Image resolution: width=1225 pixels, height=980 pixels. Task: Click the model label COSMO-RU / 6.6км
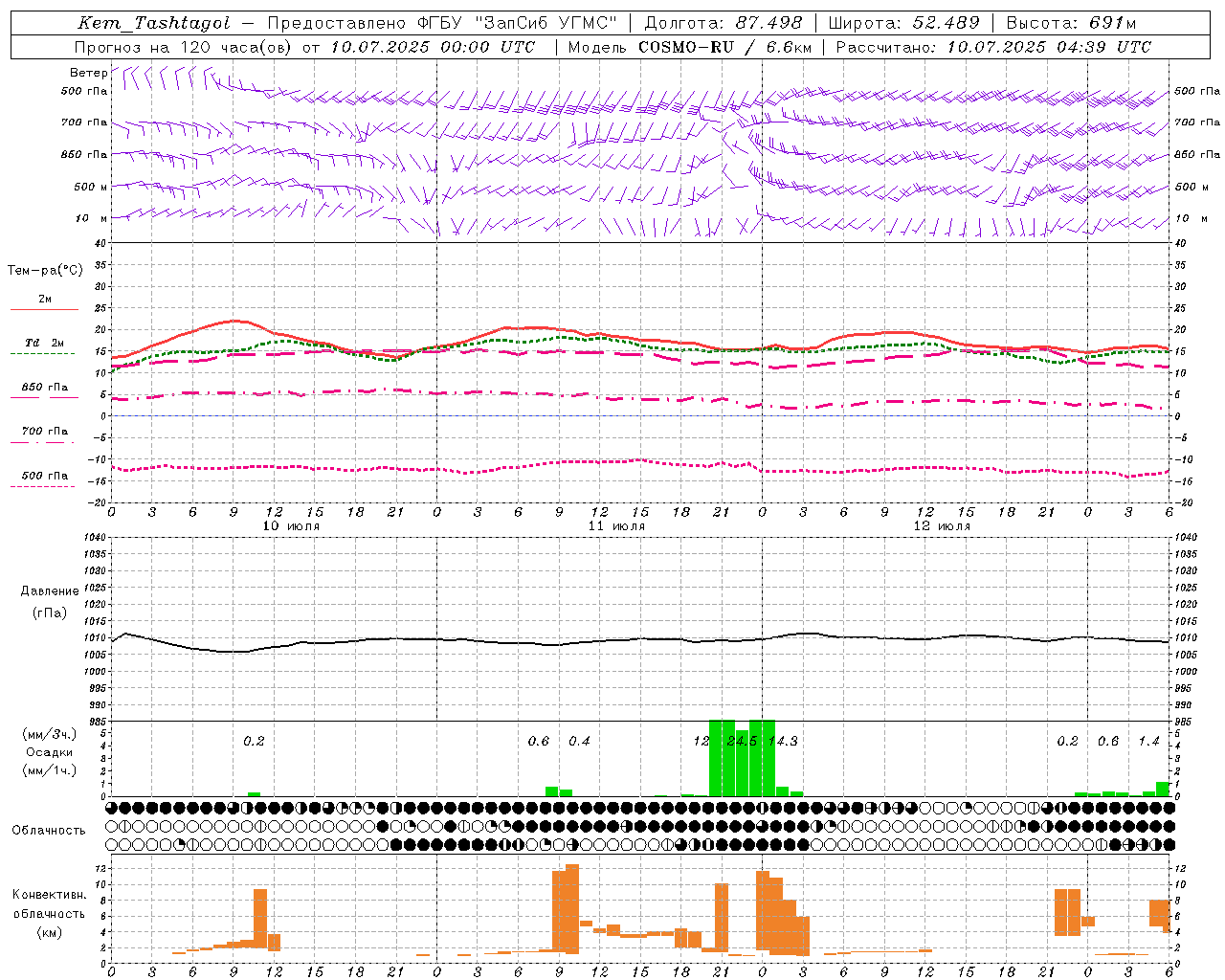pos(724,47)
